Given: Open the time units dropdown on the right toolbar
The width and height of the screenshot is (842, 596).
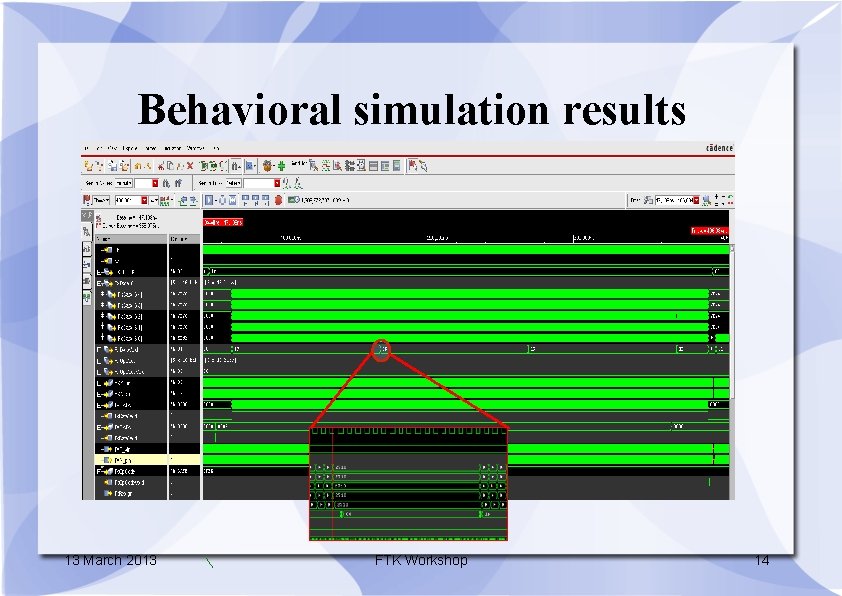Looking at the screenshot, I should 696,200.
